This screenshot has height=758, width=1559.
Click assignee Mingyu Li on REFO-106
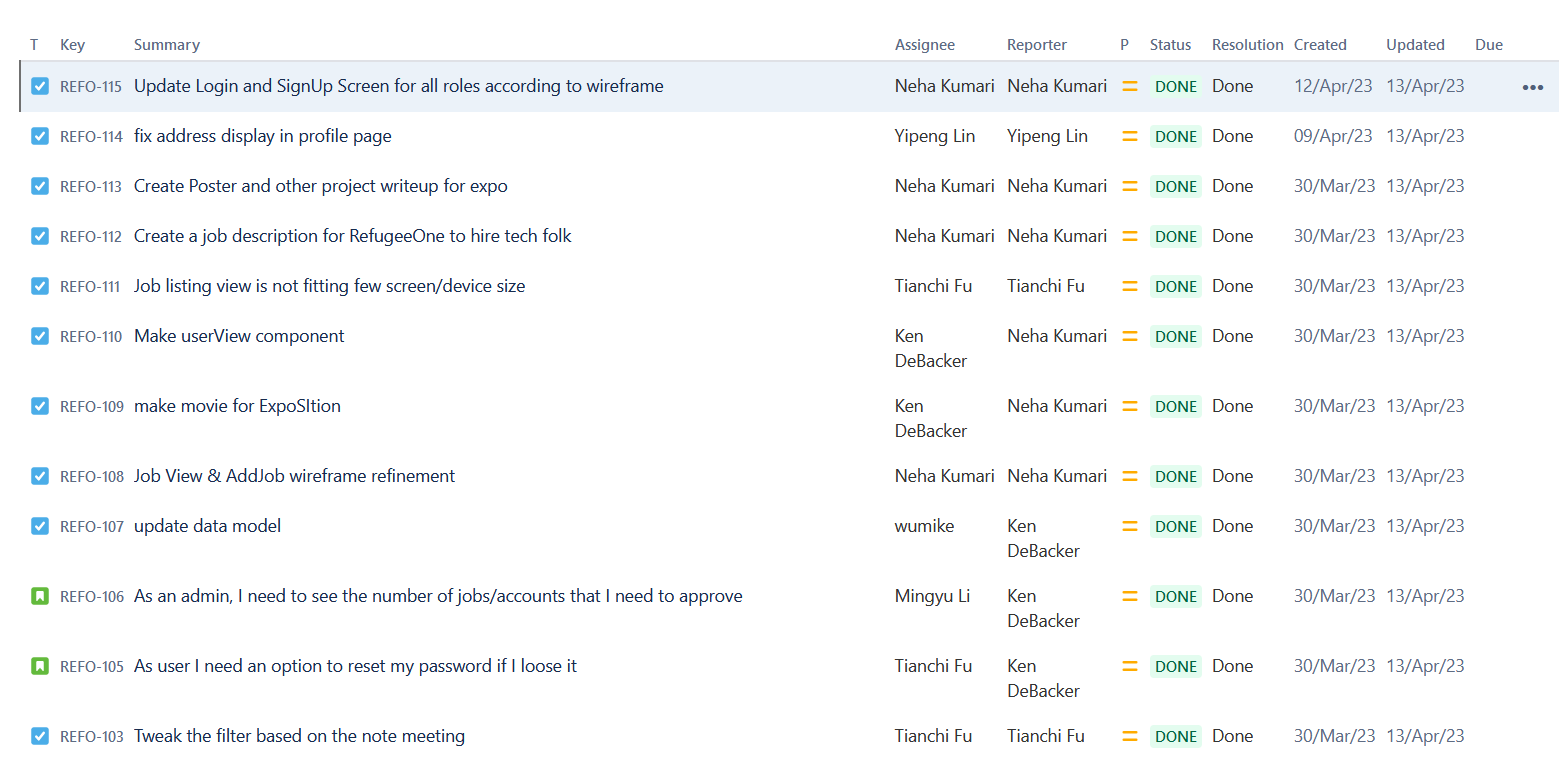pyautogui.click(x=932, y=596)
